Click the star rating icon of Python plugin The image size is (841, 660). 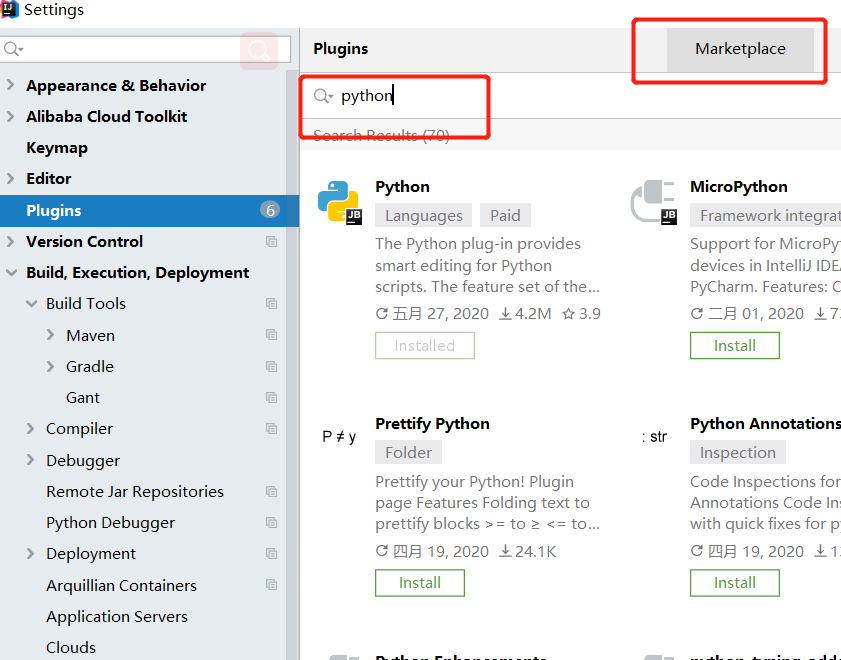pyautogui.click(x=569, y=314)
